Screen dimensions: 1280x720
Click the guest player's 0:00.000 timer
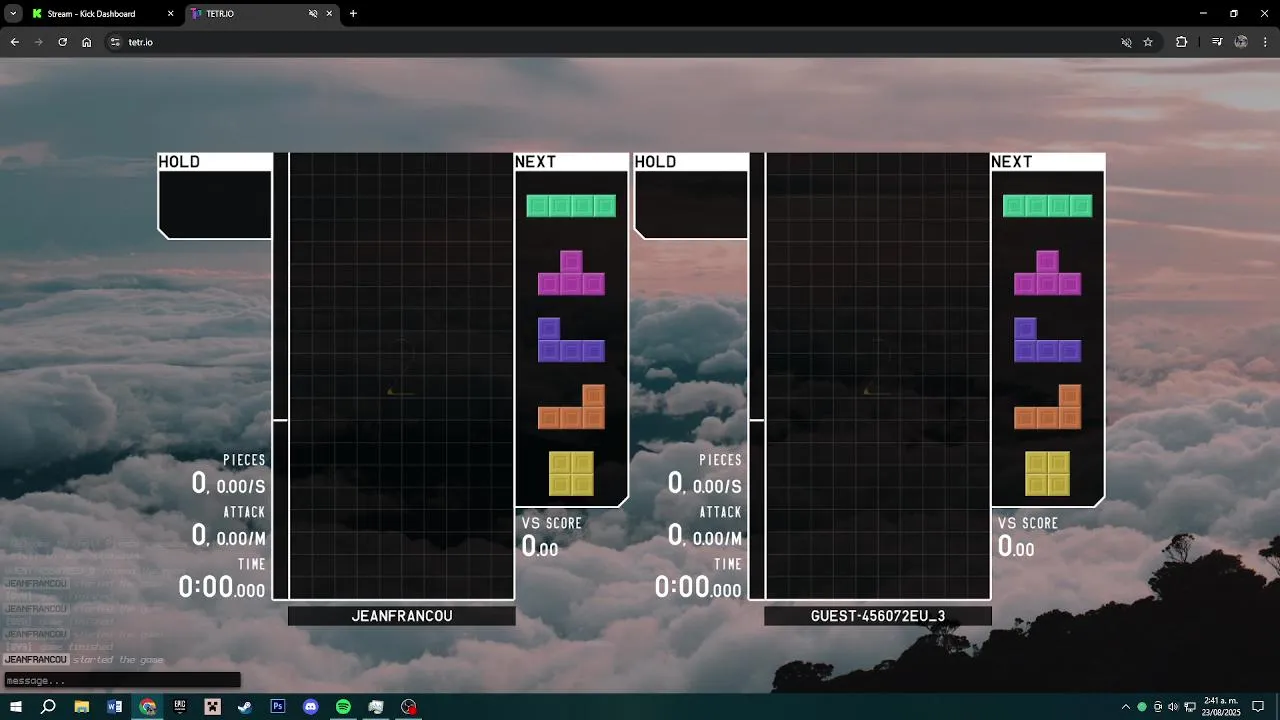(x=698, y=587)
